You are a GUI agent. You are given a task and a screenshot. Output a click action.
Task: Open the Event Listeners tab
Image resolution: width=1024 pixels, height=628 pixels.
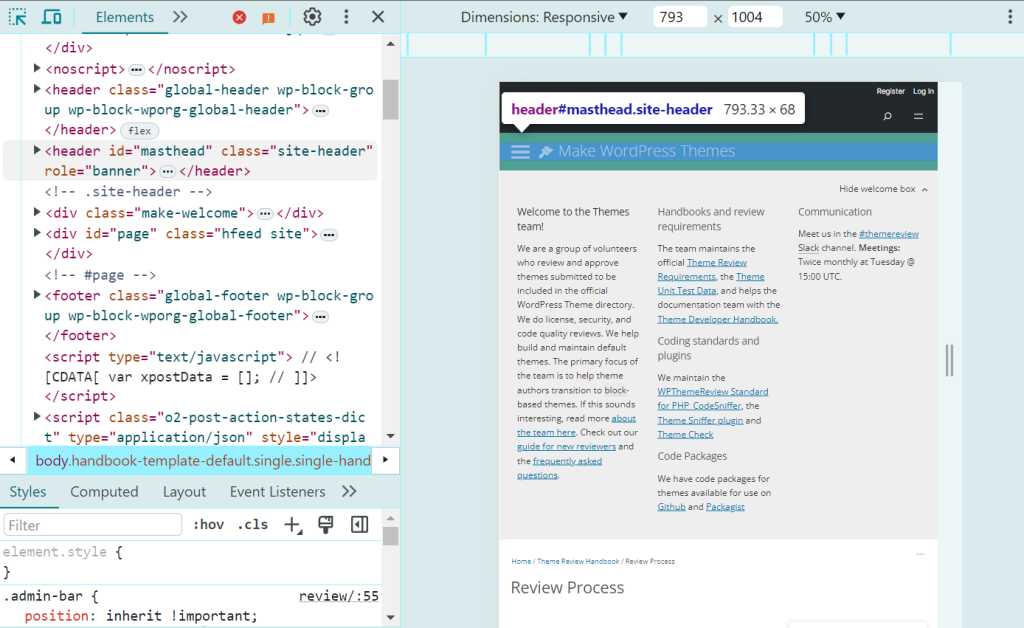(x=277, y=491)
